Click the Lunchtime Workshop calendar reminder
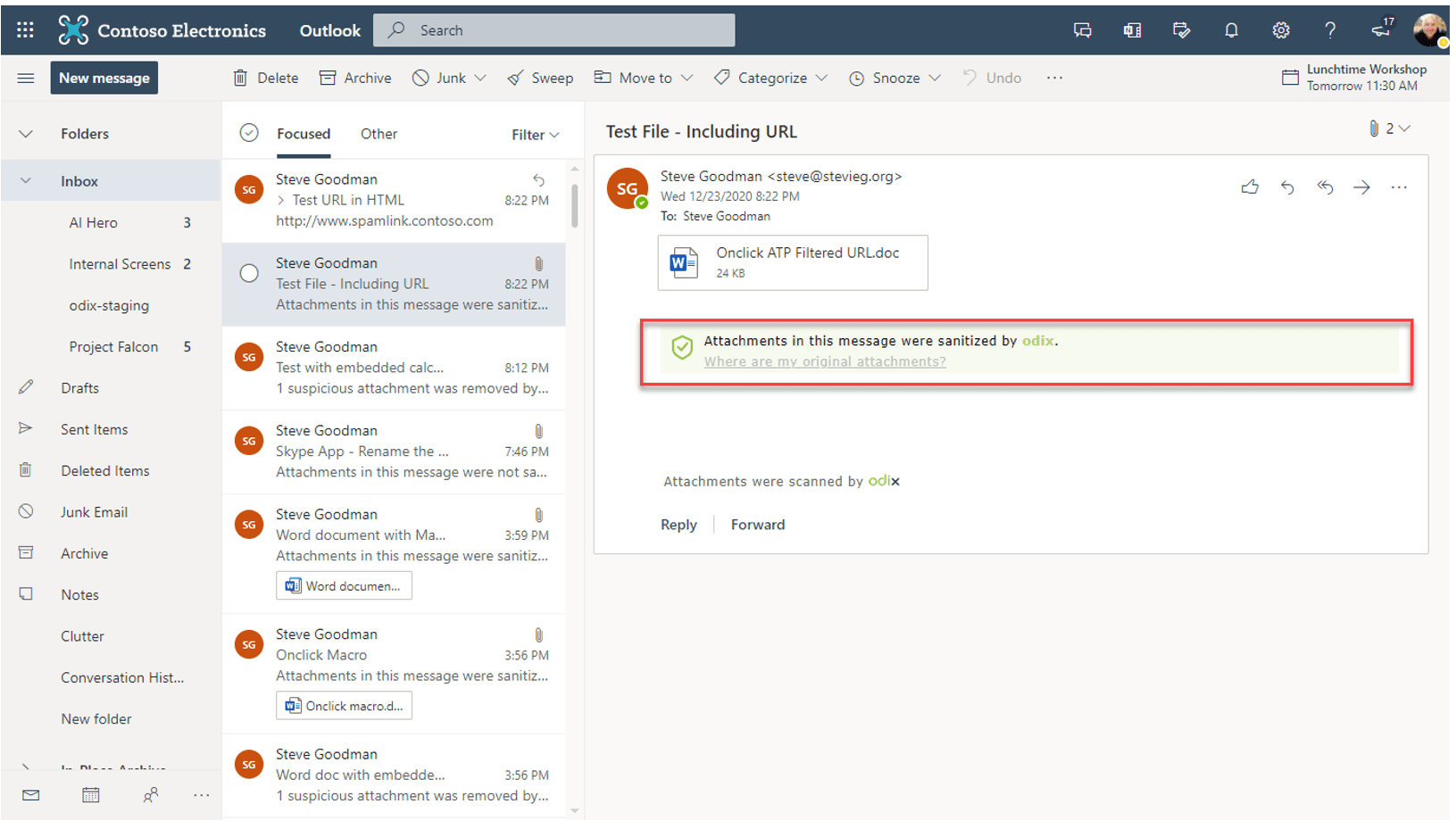 (x=1354, y=78)
